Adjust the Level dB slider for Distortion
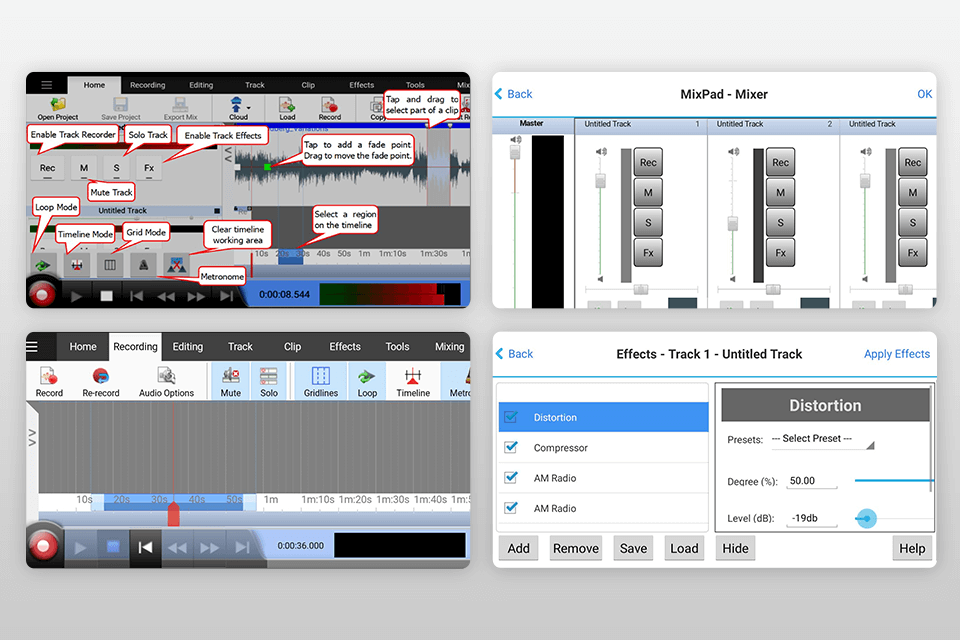This screenshot has width=960, height=640. (865, 518)
